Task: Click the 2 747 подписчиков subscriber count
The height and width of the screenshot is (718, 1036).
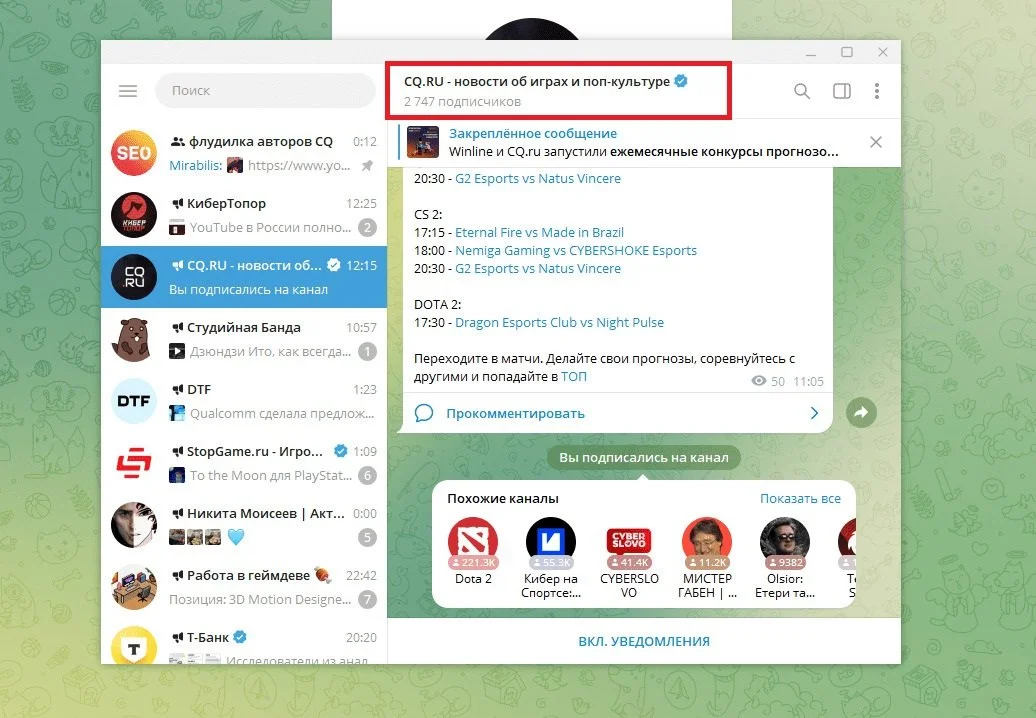Action: point(462,102)
